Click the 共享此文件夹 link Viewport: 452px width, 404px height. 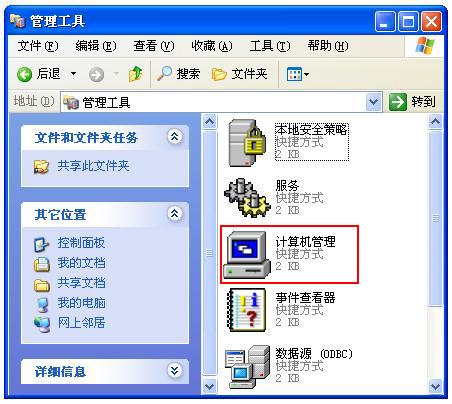point(93,166)
